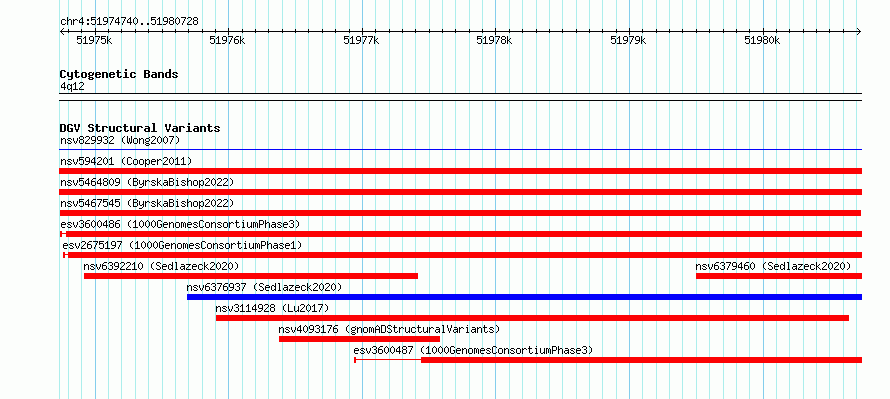Click the red nsv5464809 variant bar
The image size is (890, 399).
tap(461, 192)
